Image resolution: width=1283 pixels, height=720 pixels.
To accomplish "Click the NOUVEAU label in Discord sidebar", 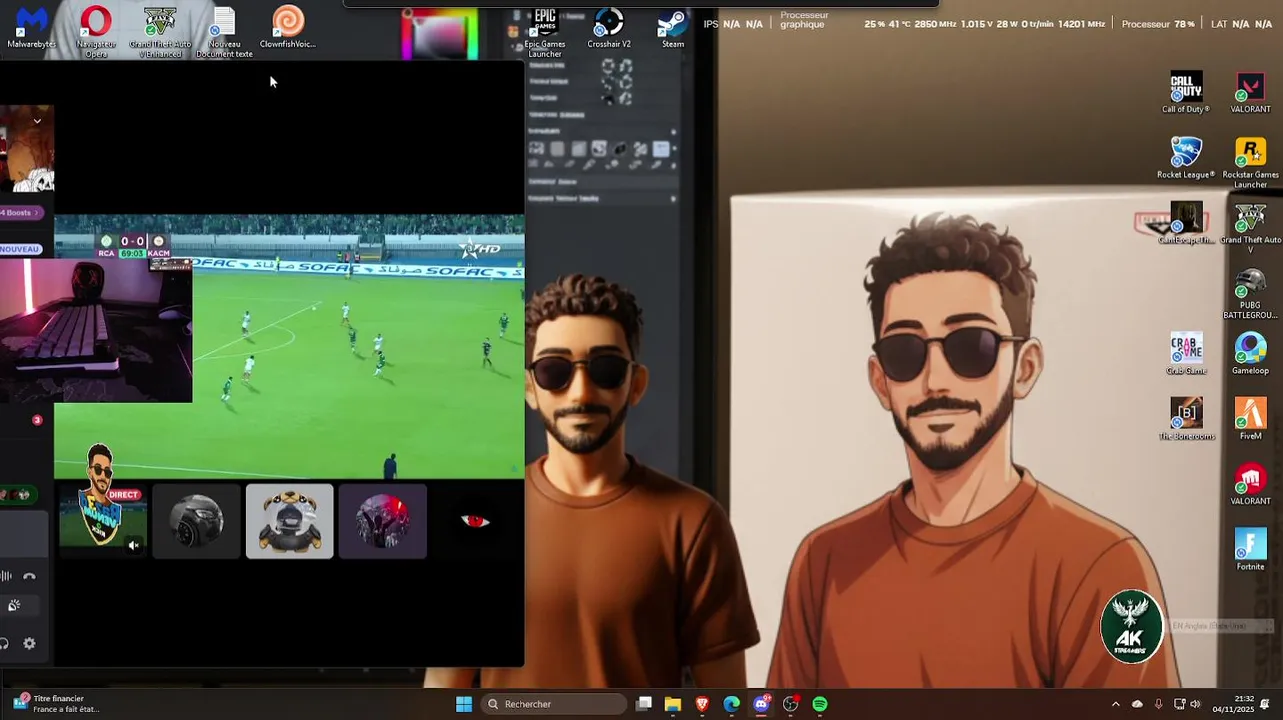I will (20, 249).
